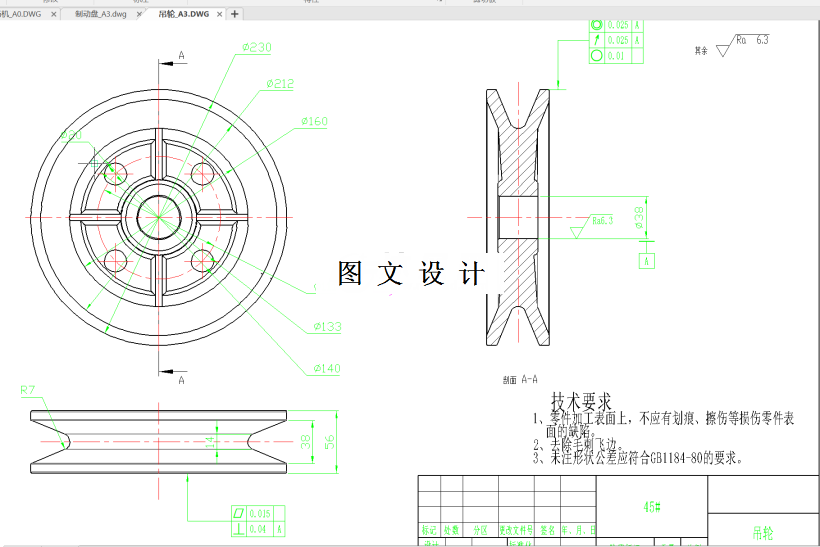Select the technical requirement line mentioning GB1184-80
The image size is (820, 547).
coord(637,458)
